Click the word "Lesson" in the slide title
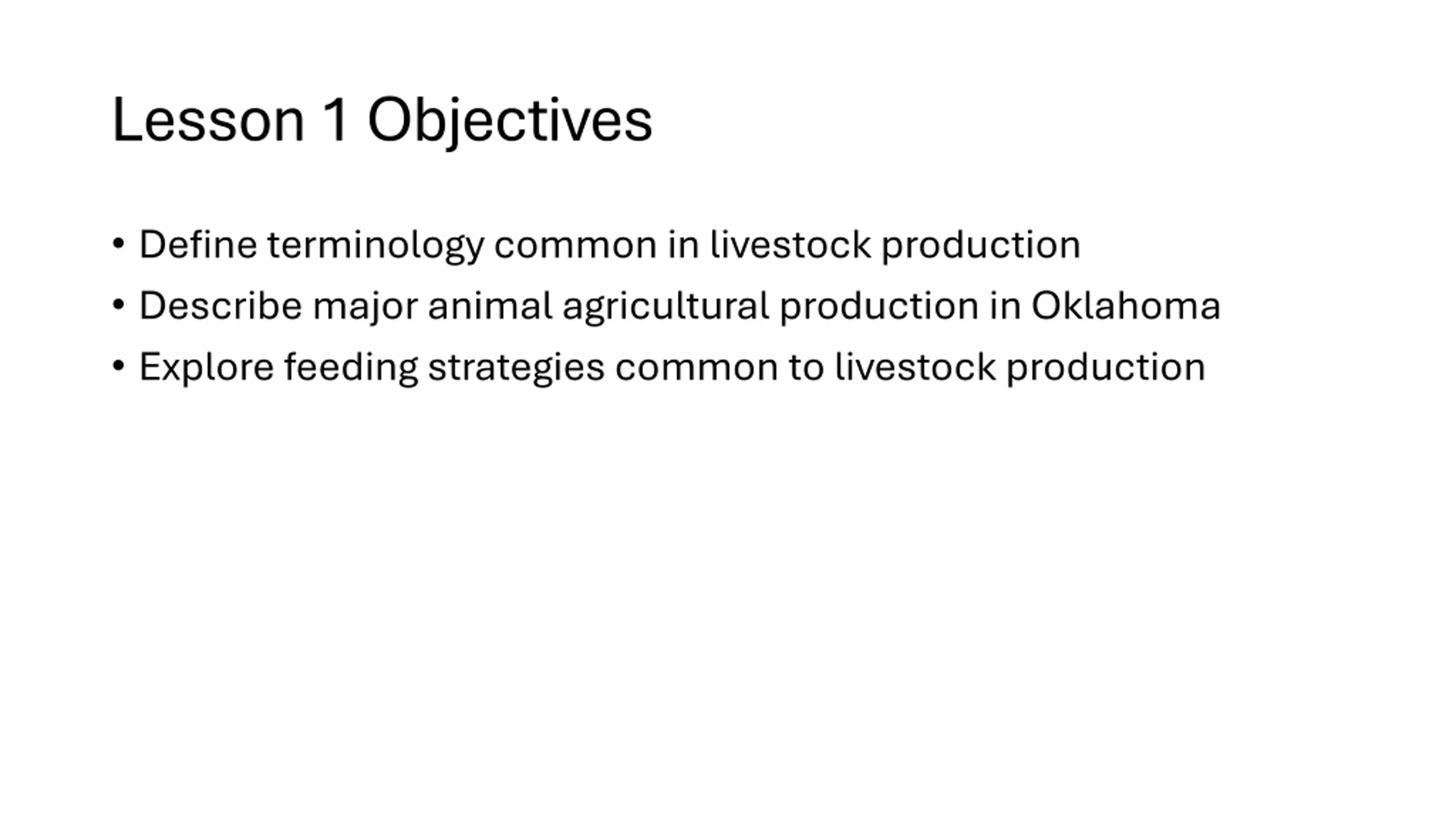This screenshot has height=819, width=1456. click(208, 120)
